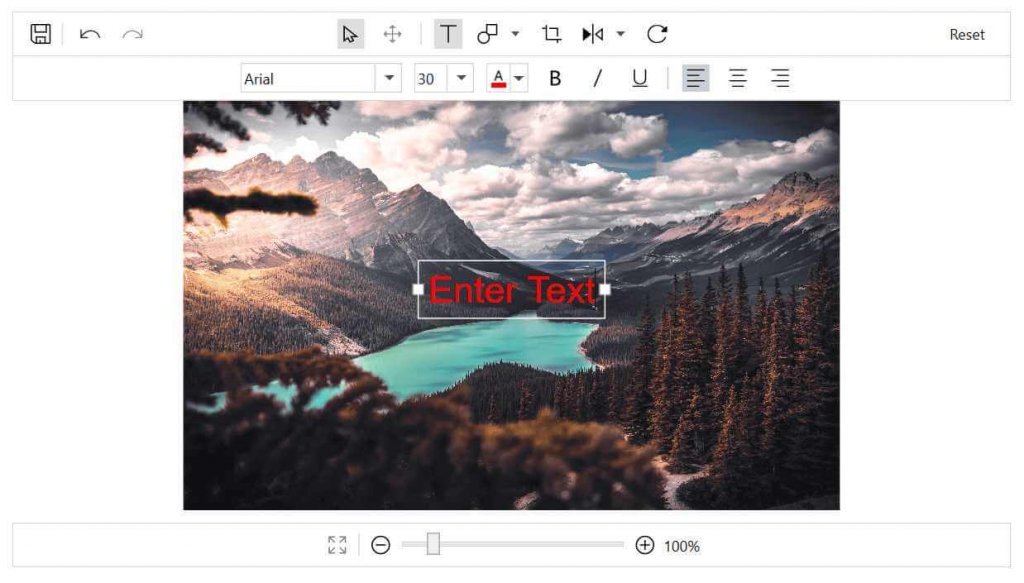
Task: Activate the Pan tool
Action: click(392, 33)
